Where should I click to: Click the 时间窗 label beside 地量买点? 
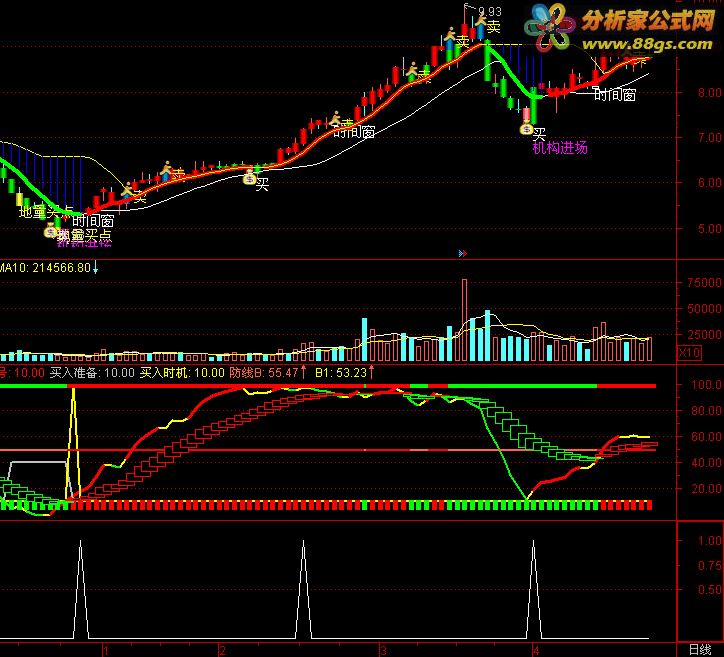click(93, 221)
